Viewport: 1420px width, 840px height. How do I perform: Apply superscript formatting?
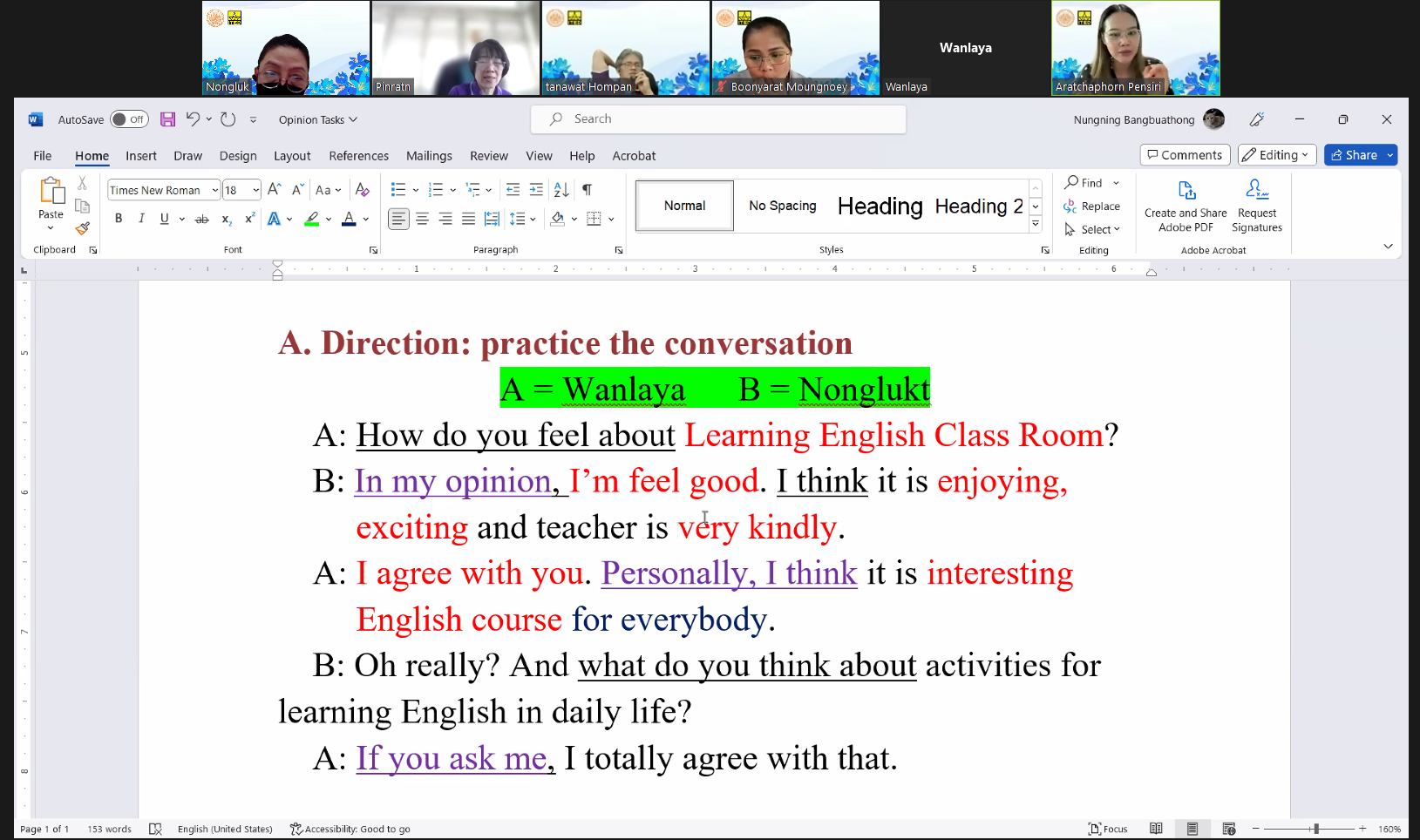click(249, 219)
